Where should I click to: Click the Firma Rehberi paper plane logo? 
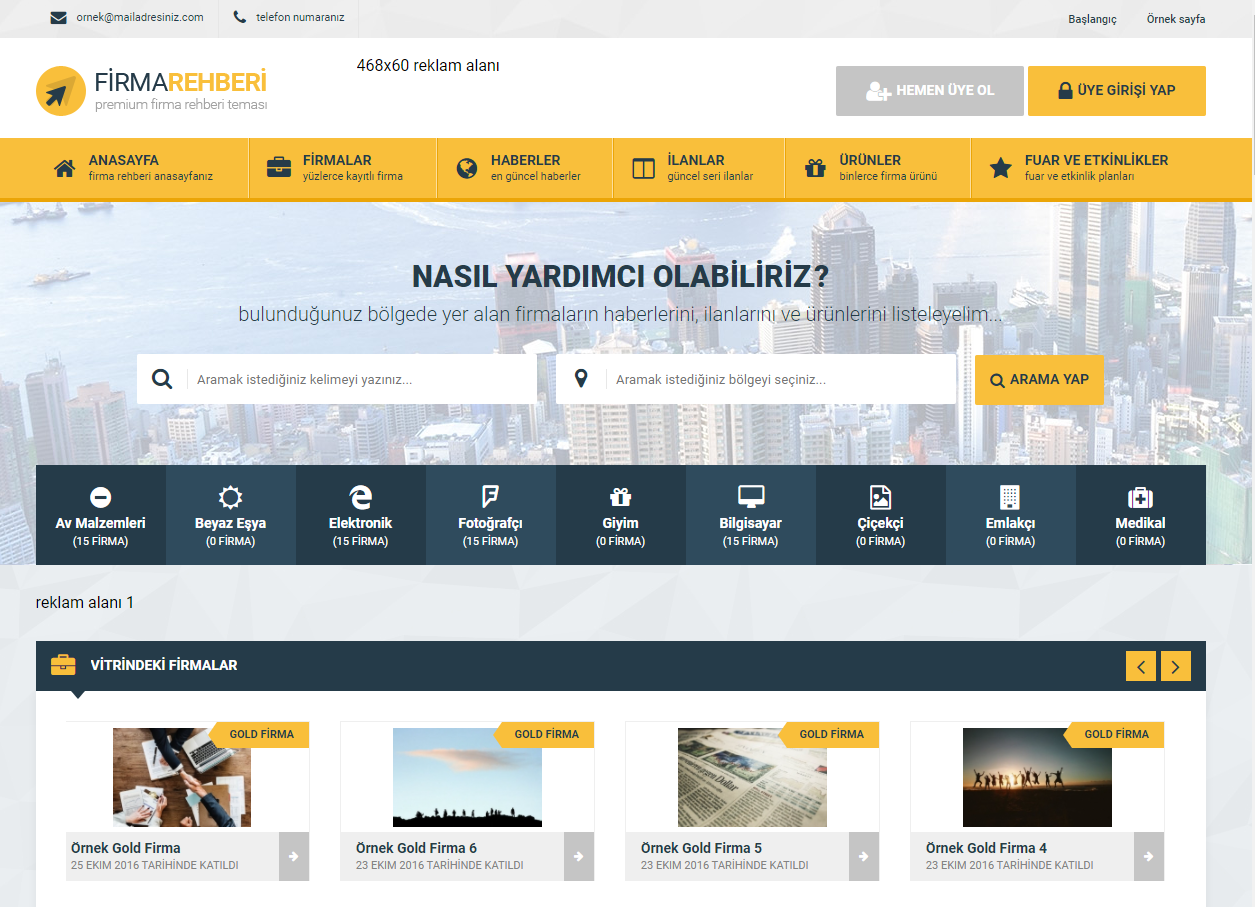(x=60, y=91)
